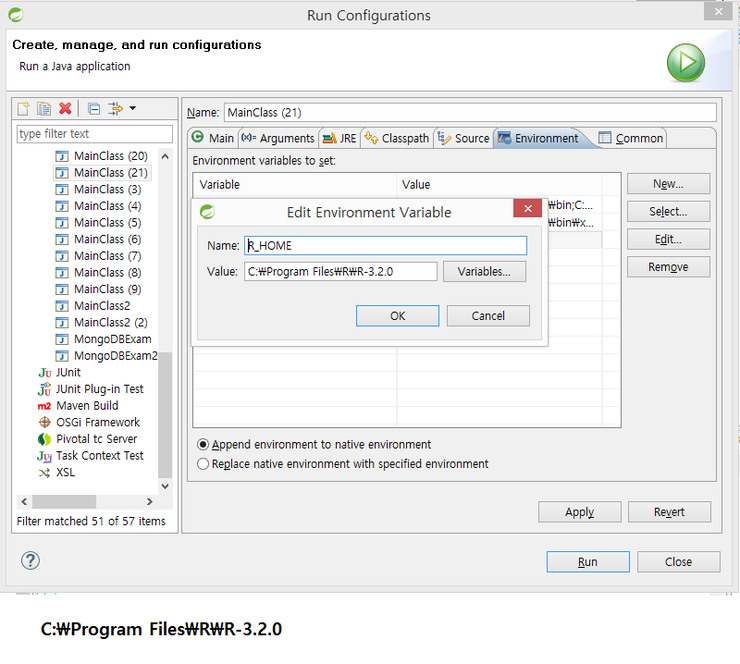The image size is (740, 664).
Task: Switch to the Arguments tab
Action: (278, 138)
